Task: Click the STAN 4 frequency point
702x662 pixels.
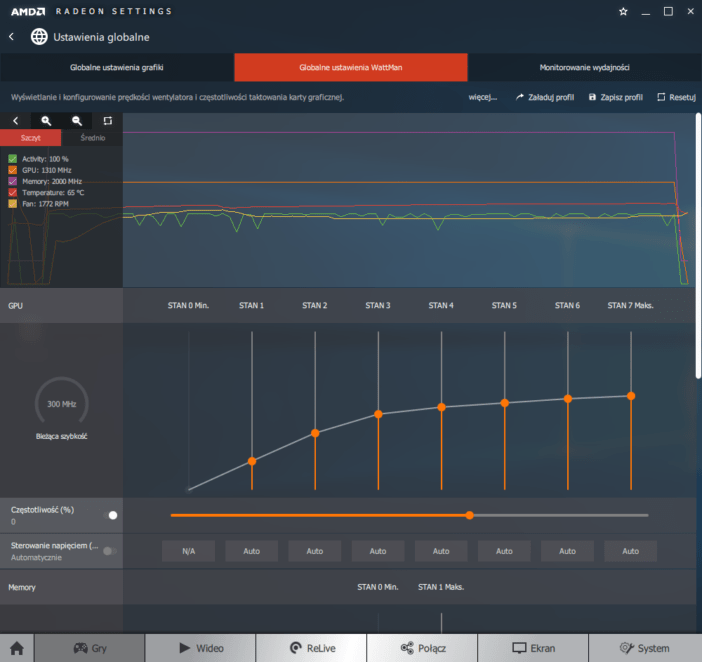Action: (441, 407)
